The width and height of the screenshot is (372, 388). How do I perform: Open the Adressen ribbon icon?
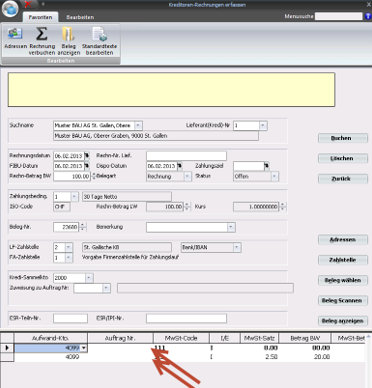15,37
